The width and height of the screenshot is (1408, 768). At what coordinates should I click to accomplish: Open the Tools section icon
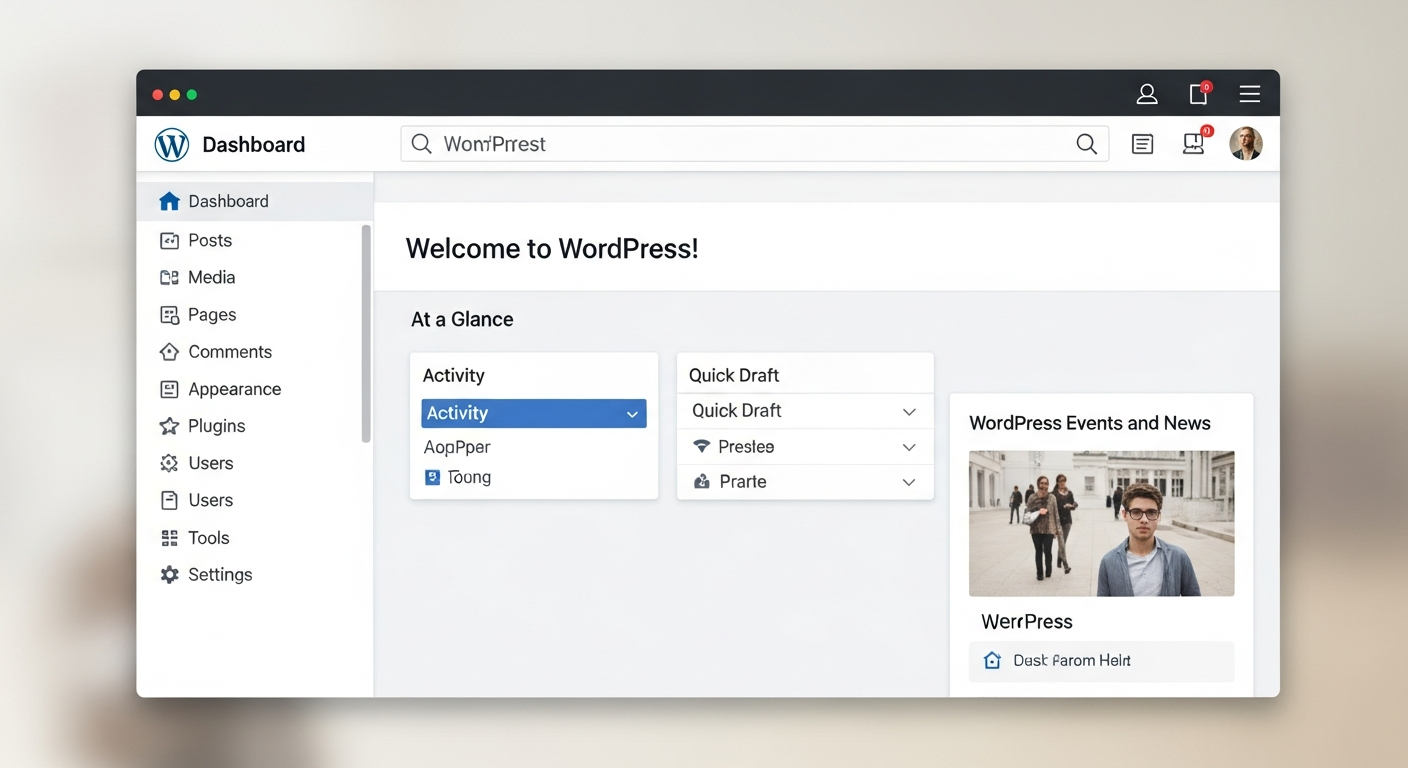point(168,537)
